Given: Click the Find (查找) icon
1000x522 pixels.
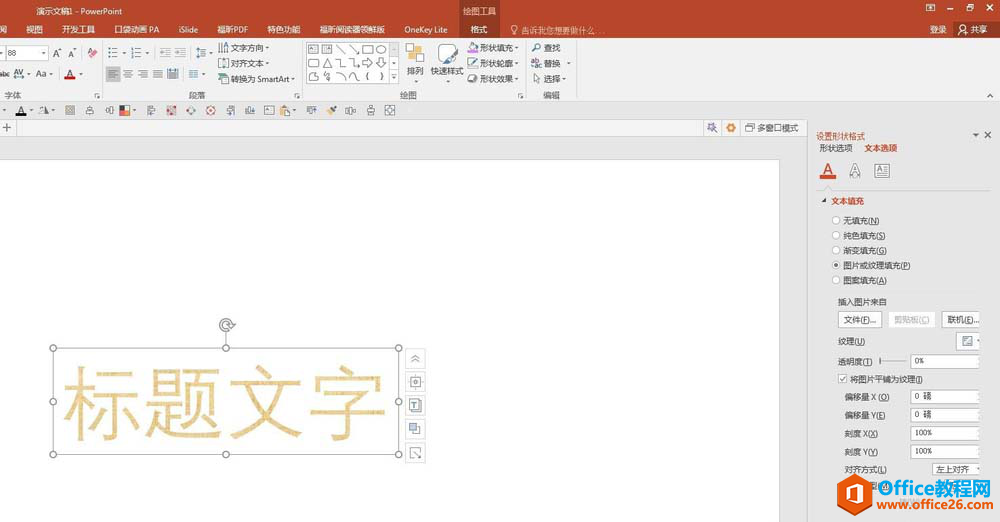Looking at the screenshot, I should coord(537,48).
